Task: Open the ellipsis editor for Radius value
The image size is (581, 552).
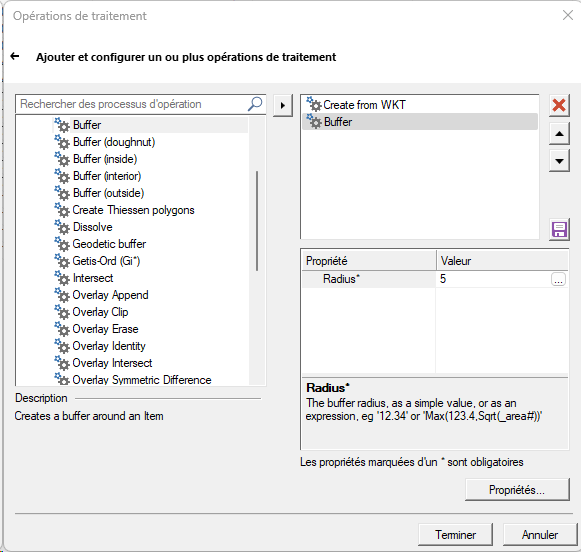Action: click(x=558, y=279)
